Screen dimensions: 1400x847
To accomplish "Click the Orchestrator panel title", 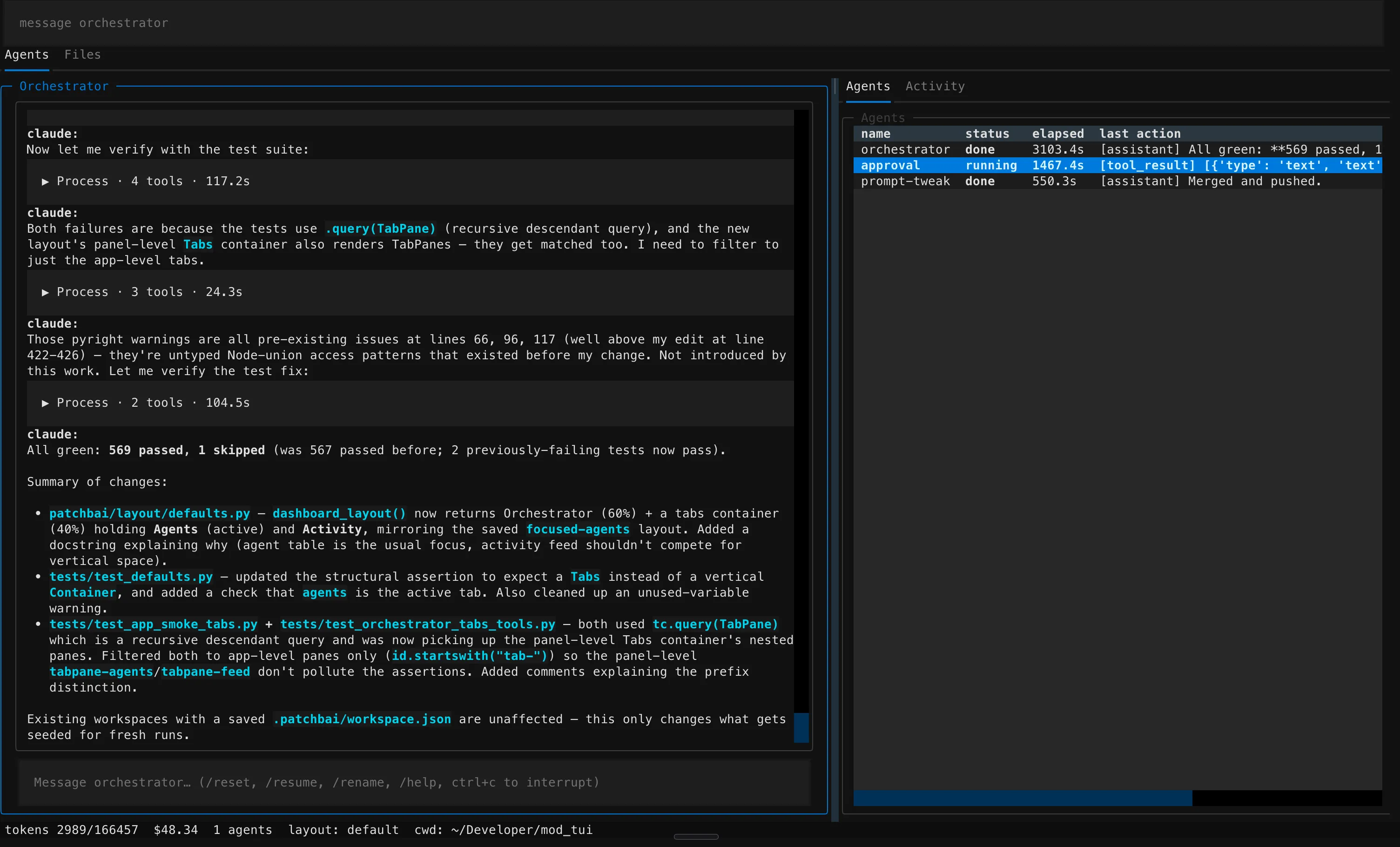I will coord(64,87).
